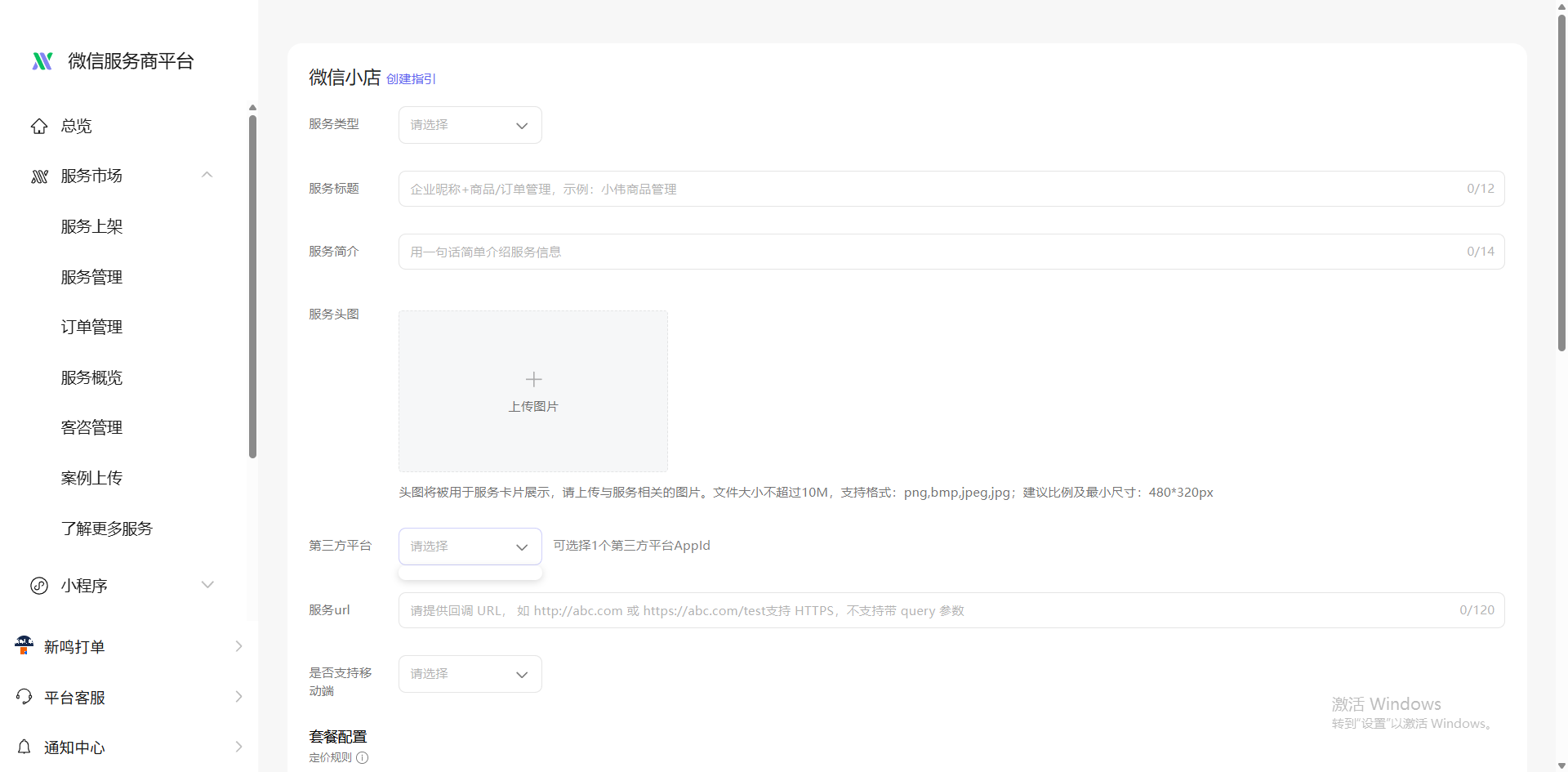Open the 是否支持移动端 dropdown
1568x772 pixels.
(x=470, y=674)
